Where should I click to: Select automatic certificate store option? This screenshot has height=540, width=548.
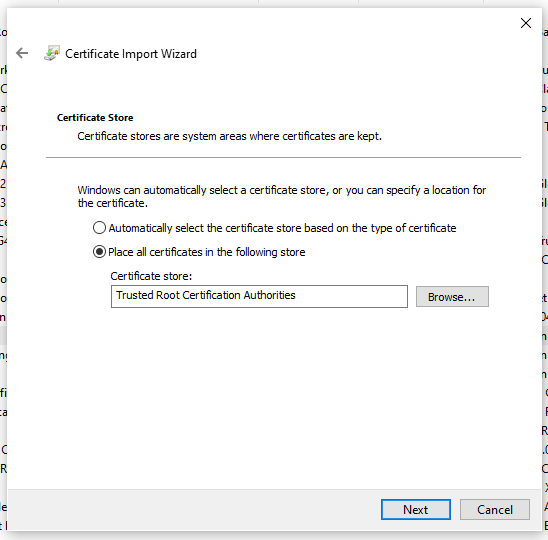tap(274, 228)
